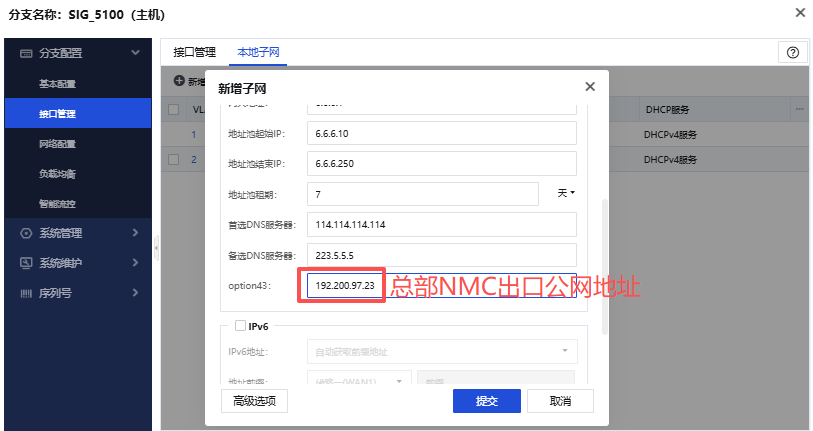
Task: Click the add plus icon above the table
Action: (x=179, y=81)
